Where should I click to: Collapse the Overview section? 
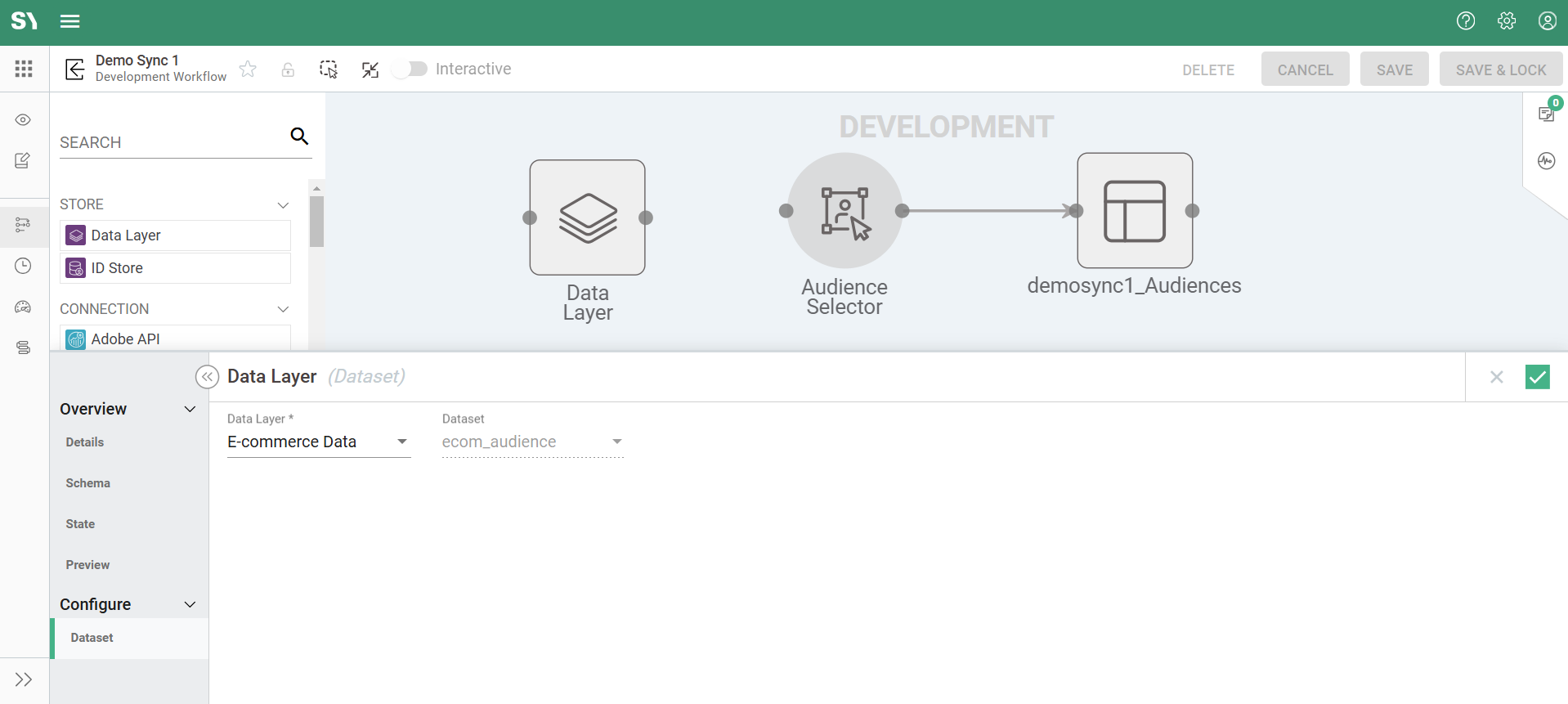[190, 410]
